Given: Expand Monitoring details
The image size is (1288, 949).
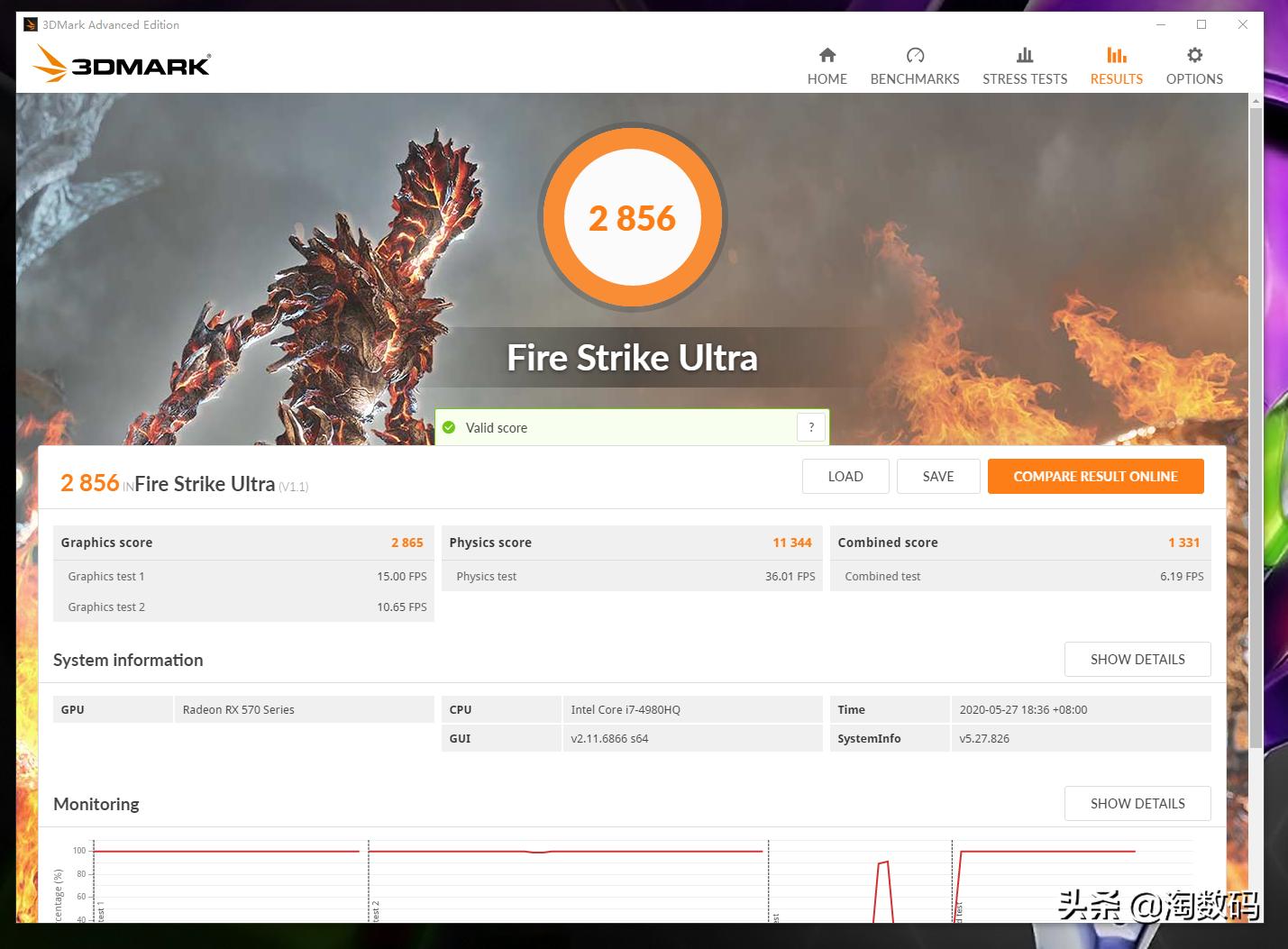Looking at the screenshot, I should [x=1137, y=803].
